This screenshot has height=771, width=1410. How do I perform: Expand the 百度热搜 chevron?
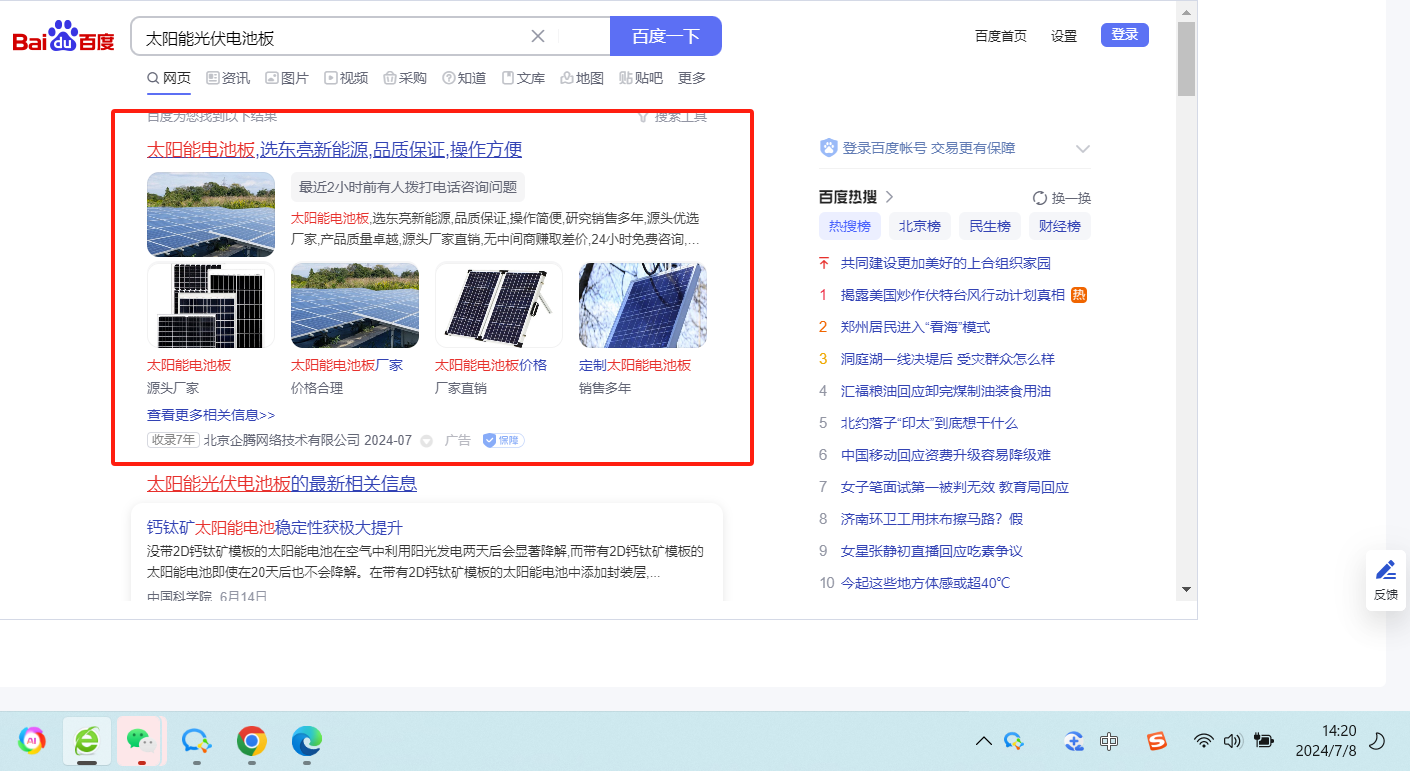pyautogui.click(x=889, y=197)
